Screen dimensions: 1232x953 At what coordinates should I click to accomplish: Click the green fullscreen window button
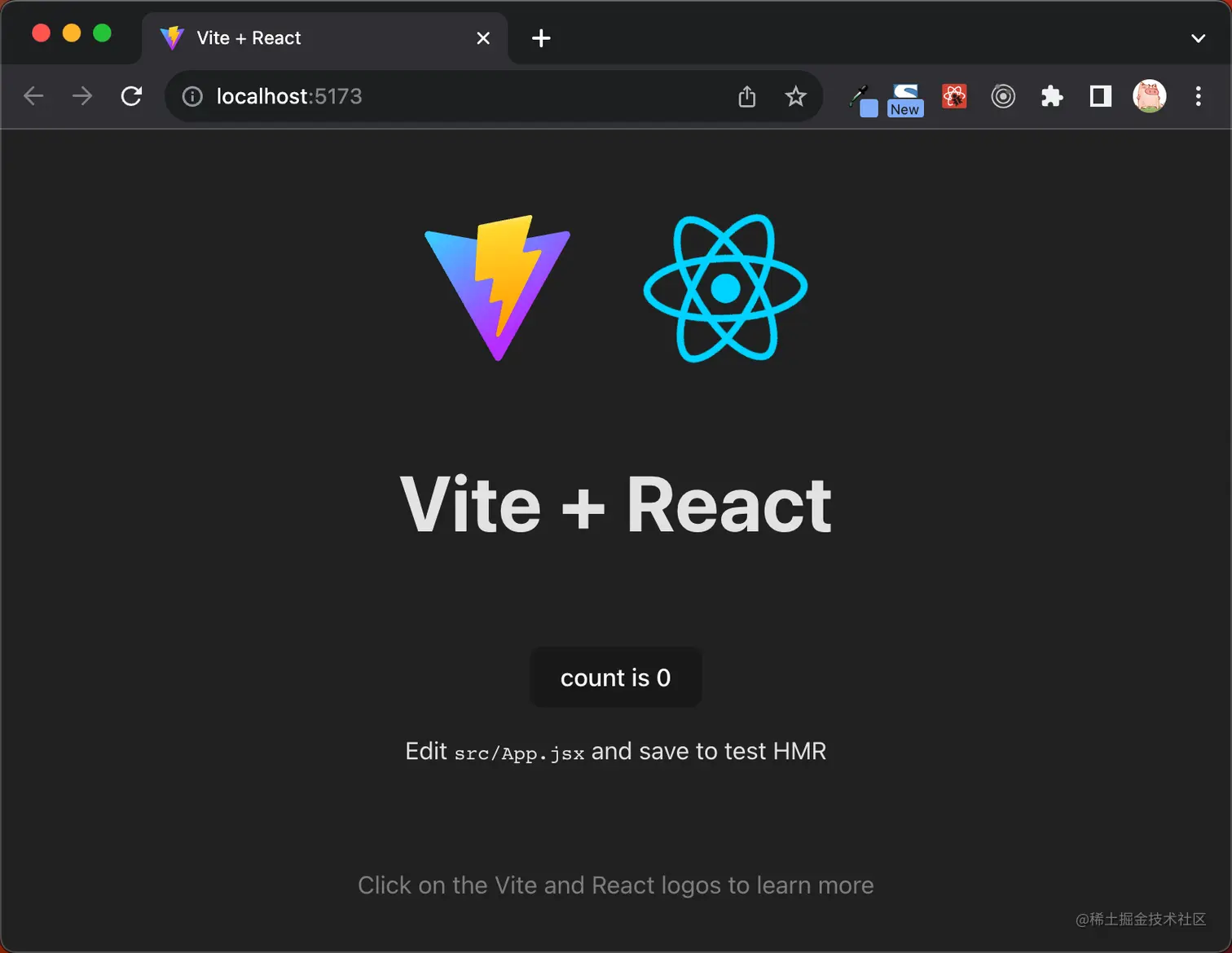[102, 33]
